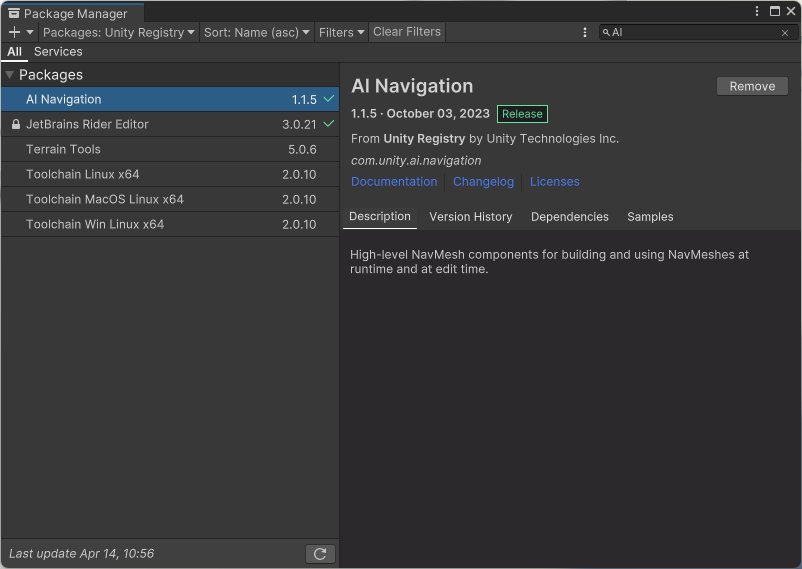This screenshot has width=802, height=569.
Task: Click the green Release tag
Action: [522, 114]
